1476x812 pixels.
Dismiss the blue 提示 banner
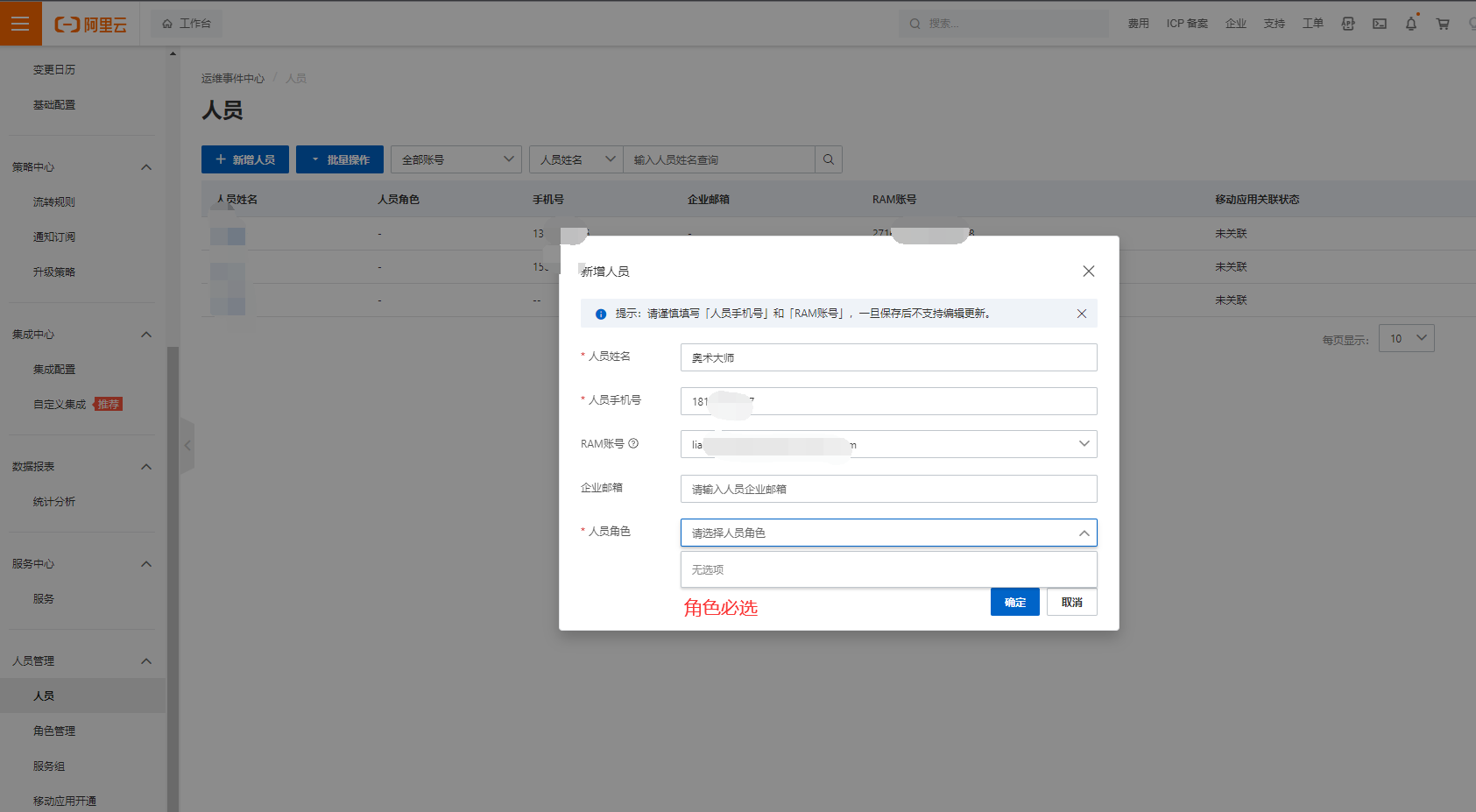point(1082,314)
